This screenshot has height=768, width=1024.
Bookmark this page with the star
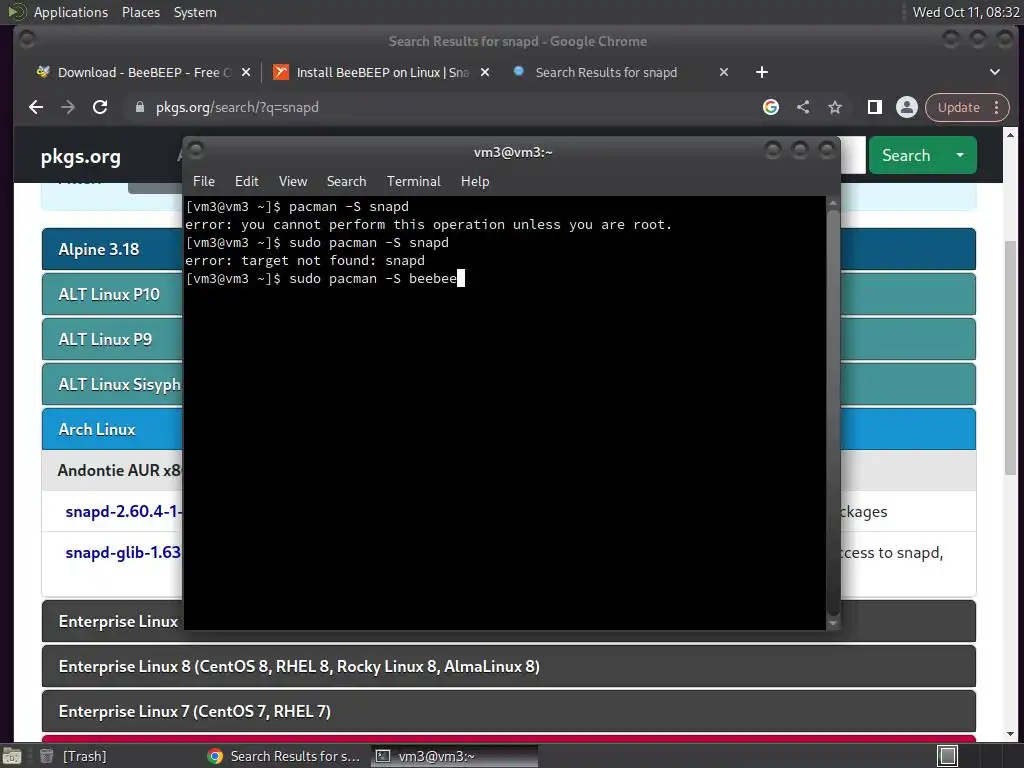click(835, 107)
